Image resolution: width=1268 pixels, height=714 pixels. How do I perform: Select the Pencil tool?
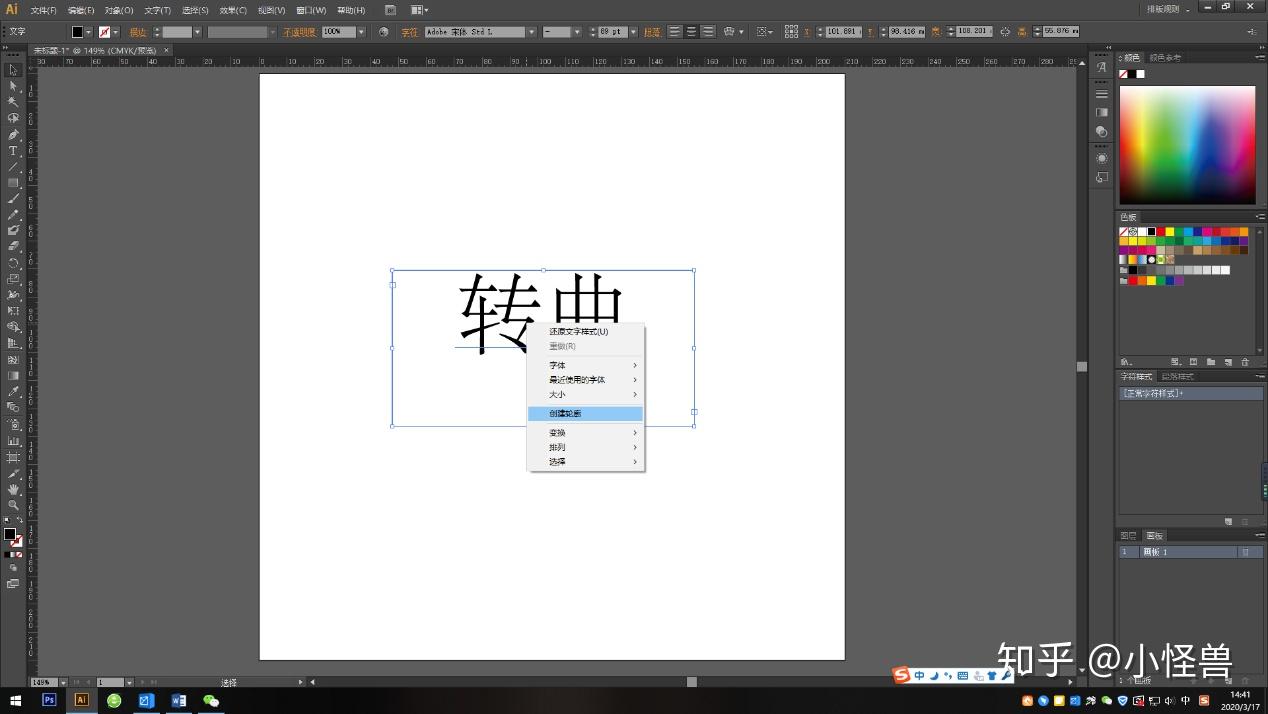tap(13, 215)
